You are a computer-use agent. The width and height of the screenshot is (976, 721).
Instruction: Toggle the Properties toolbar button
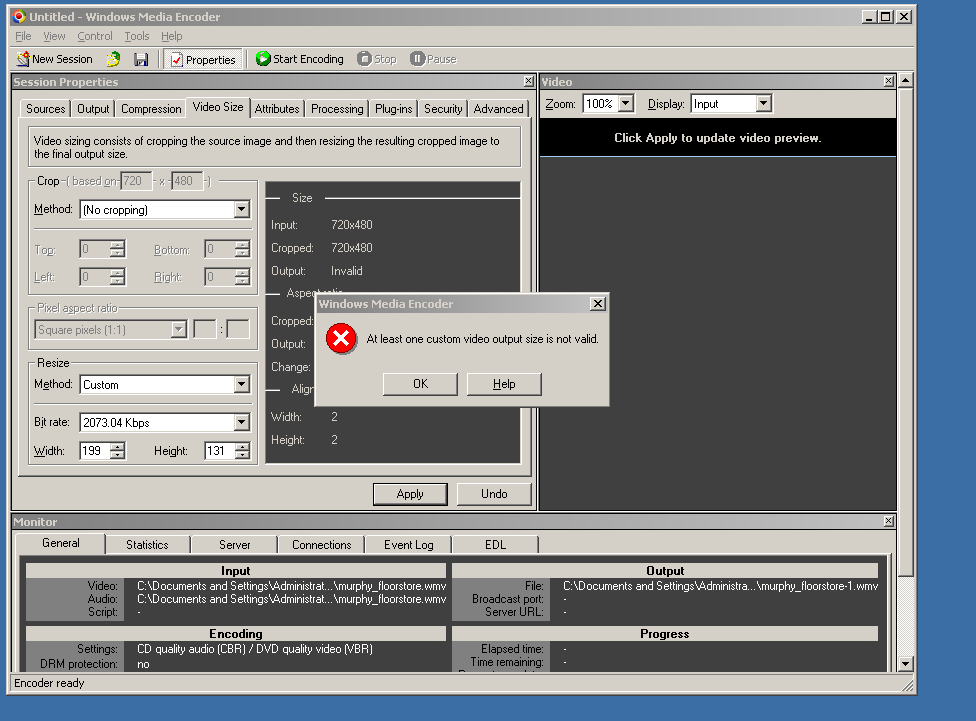point(203,59)
